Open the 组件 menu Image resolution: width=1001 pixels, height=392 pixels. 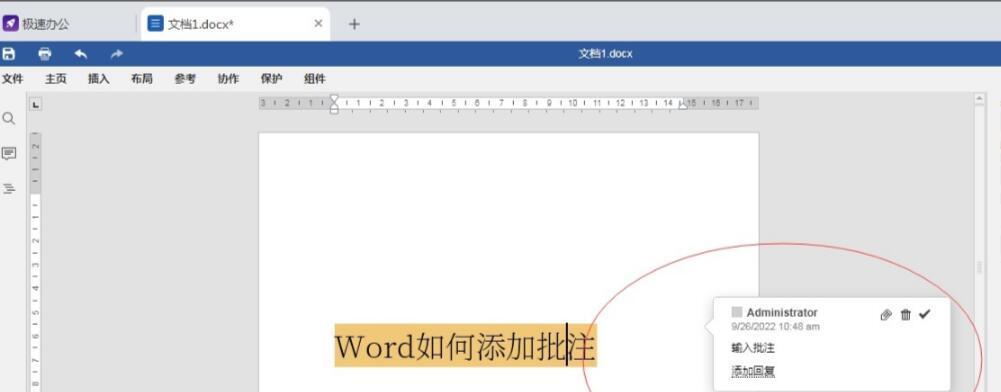pyautogui.click(x=315, y=79)
